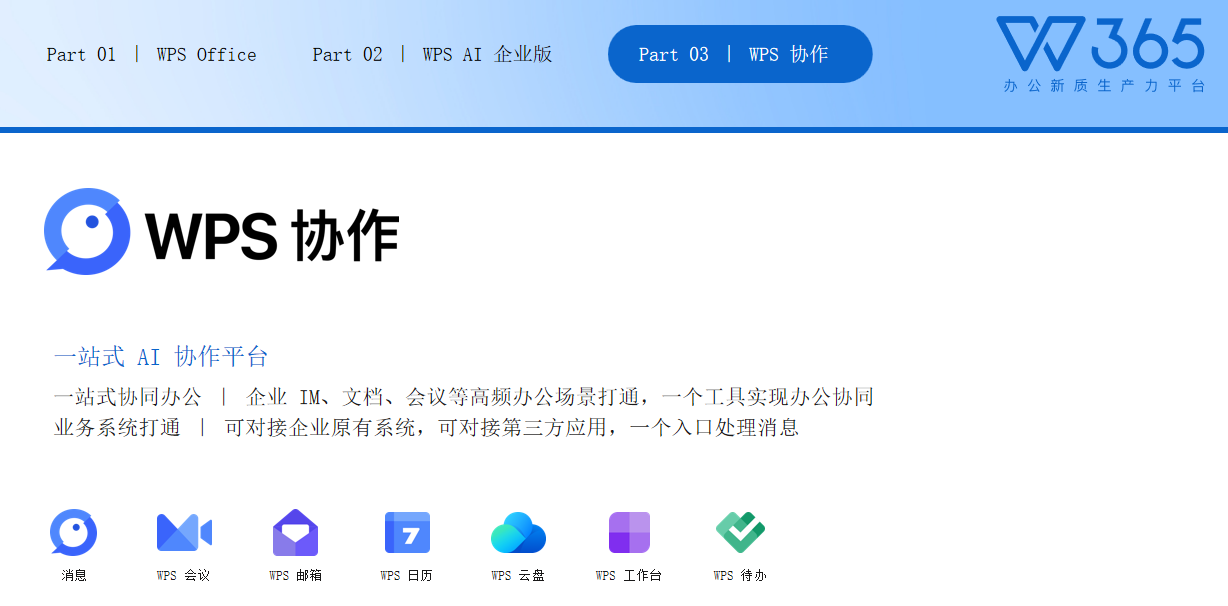Click the WPS 日历 label text

[407, 576]
